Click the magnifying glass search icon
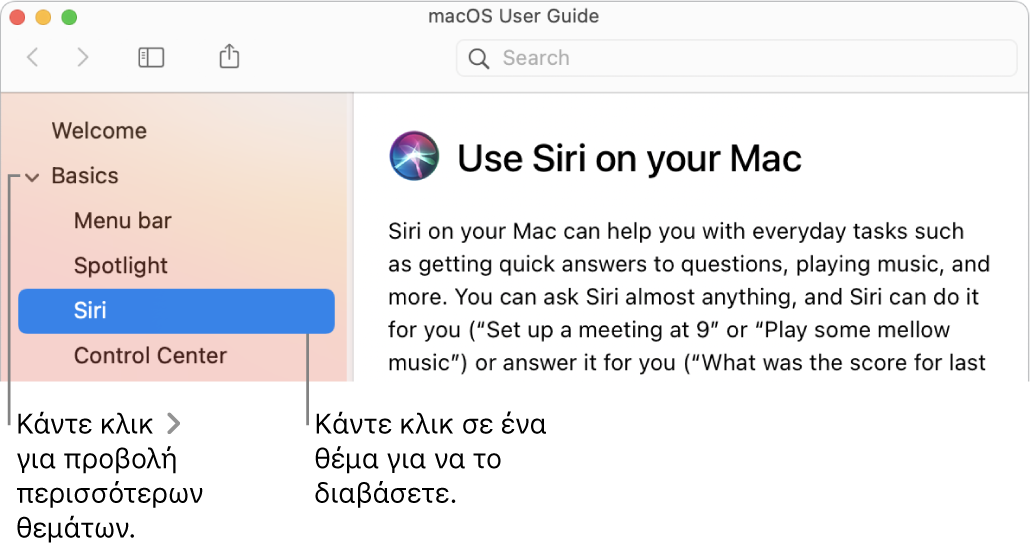Viewport: 1035px width, 551px height. (479, 59)
